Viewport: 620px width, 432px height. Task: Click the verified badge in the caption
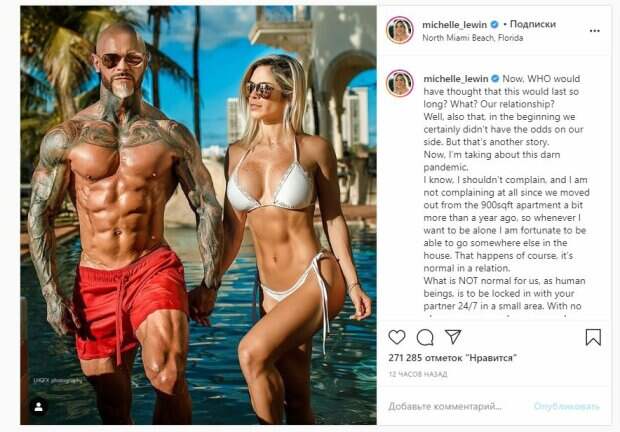point(495,79)
